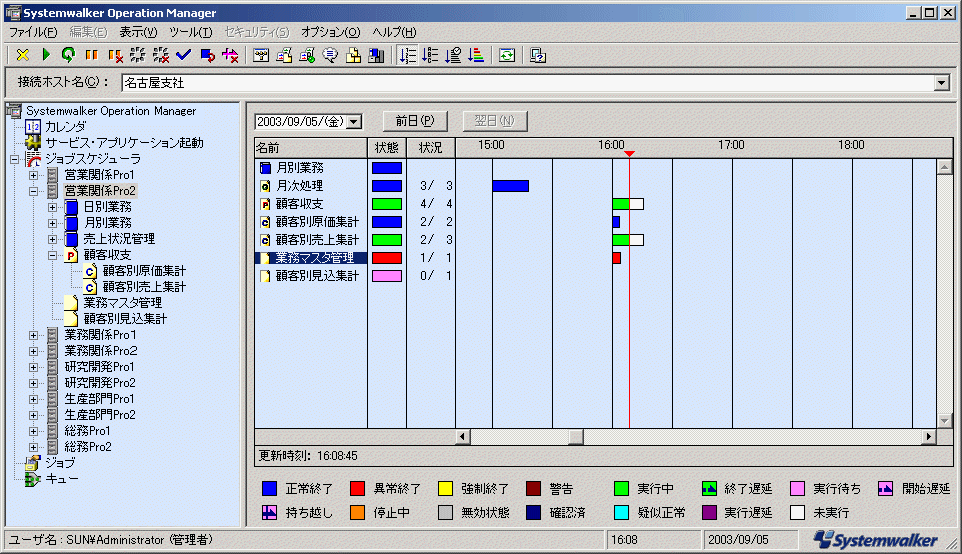Click the green refresh display icon
Viewport: 962px width, 554px height.
[x=507, y=55]
